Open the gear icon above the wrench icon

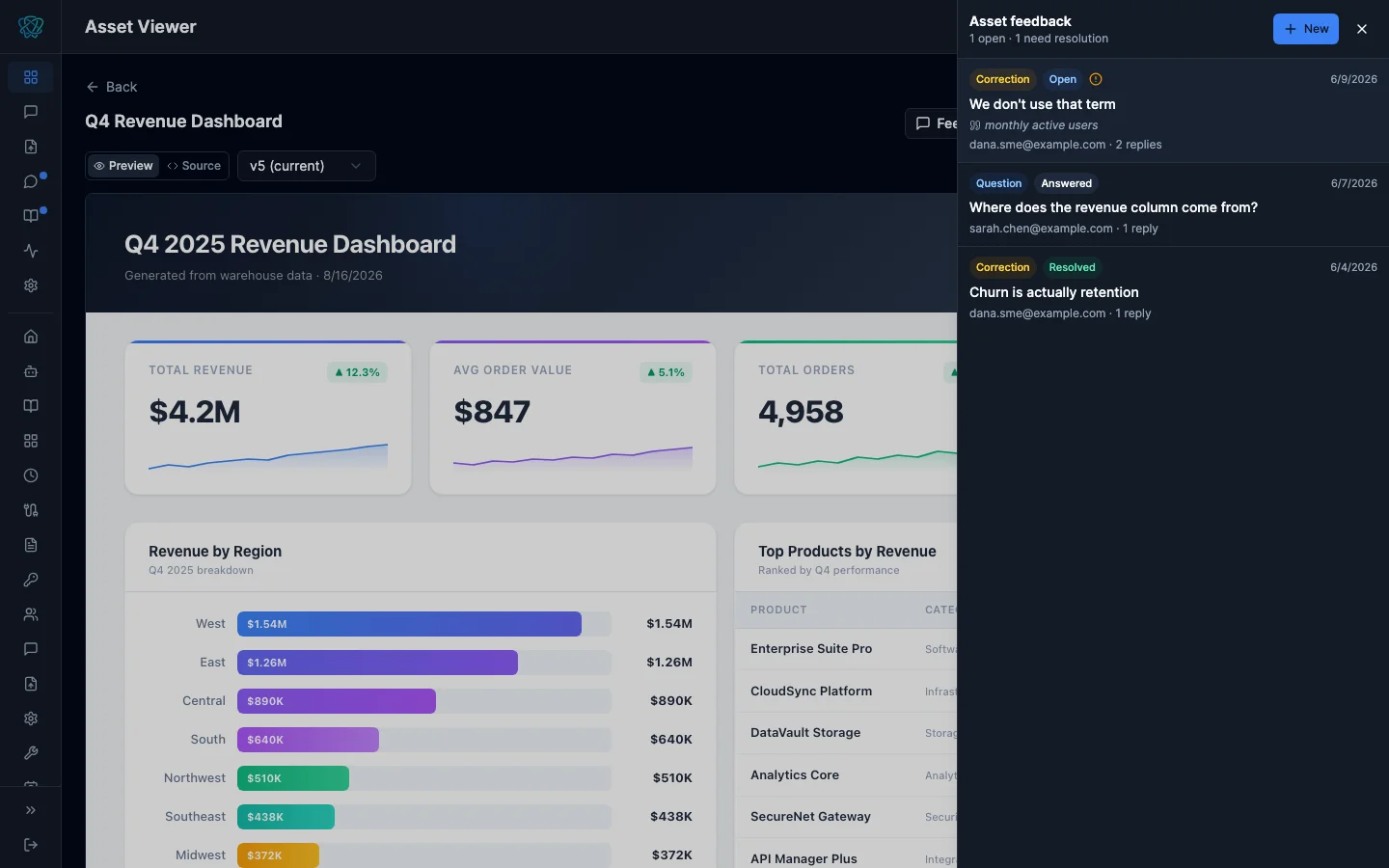coord(31,719)
